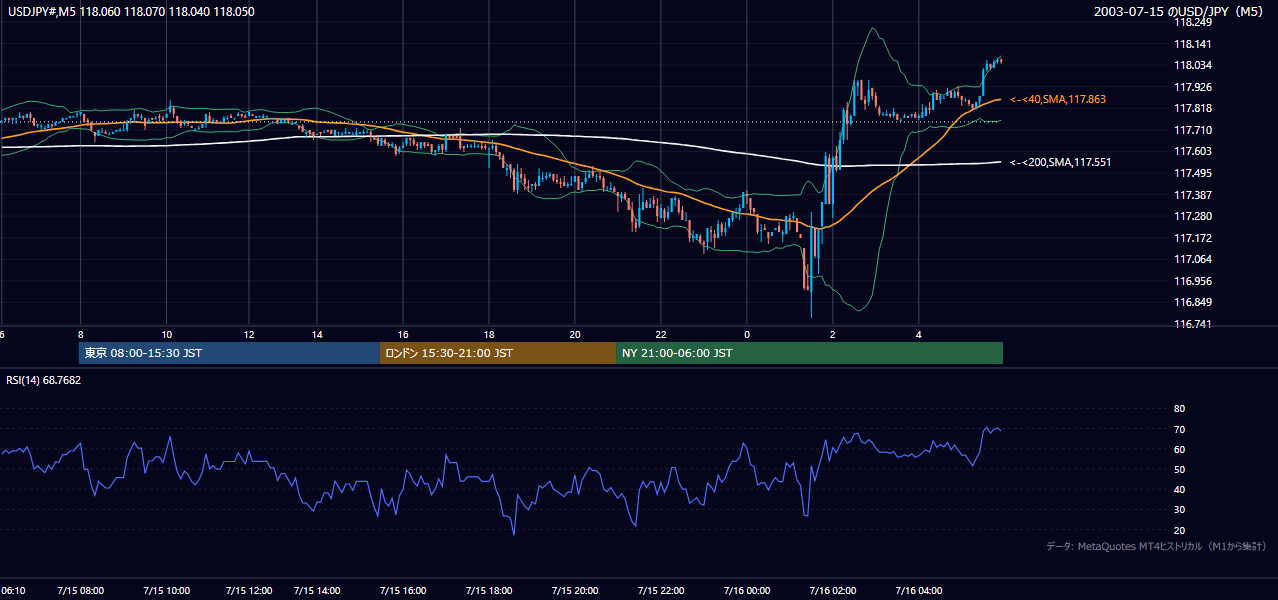Select the NY 21:00-06:00 JST session bar
The width and height of the screenshot is (1278, 600).
pos(809,353)
